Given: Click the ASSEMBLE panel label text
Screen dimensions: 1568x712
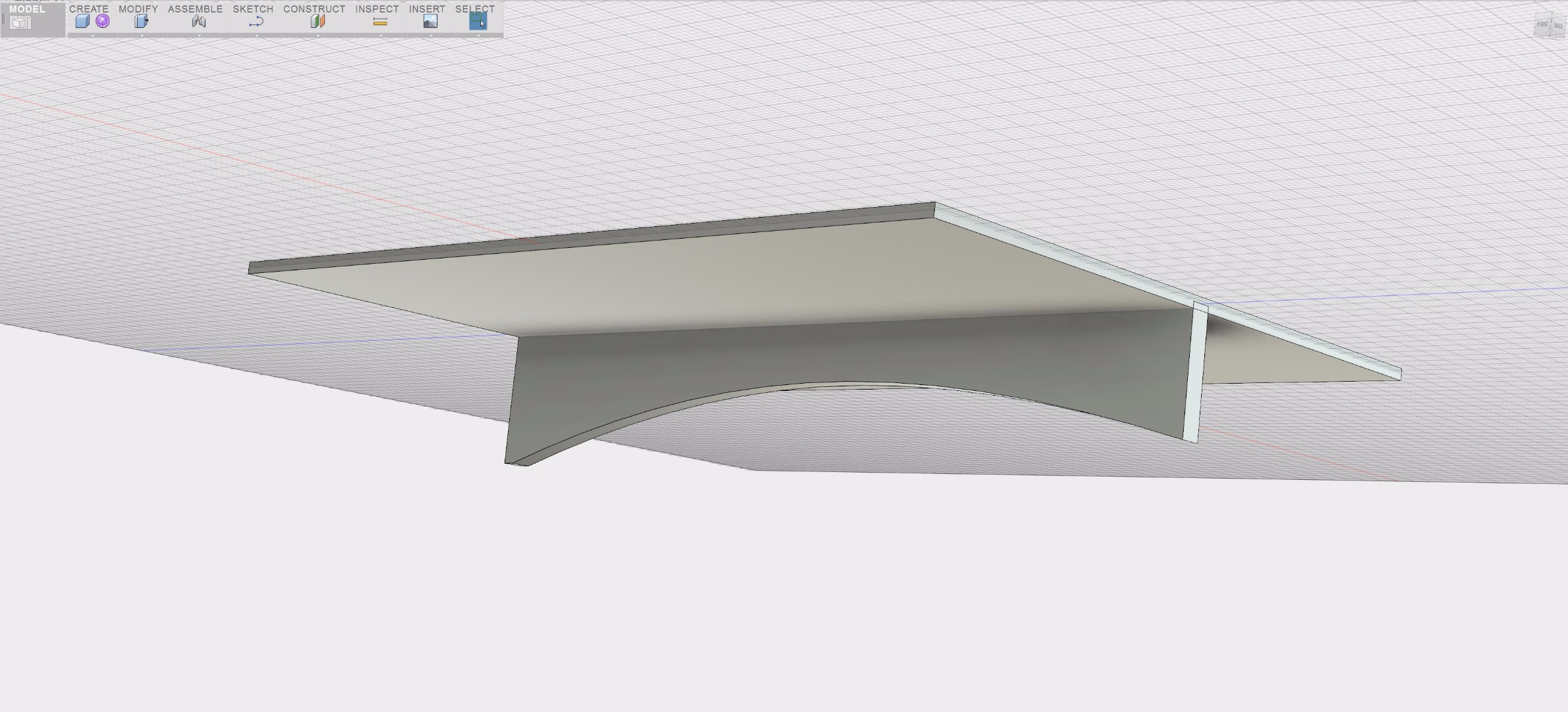Looking at the screenshot, I should [x=195, y=9].
